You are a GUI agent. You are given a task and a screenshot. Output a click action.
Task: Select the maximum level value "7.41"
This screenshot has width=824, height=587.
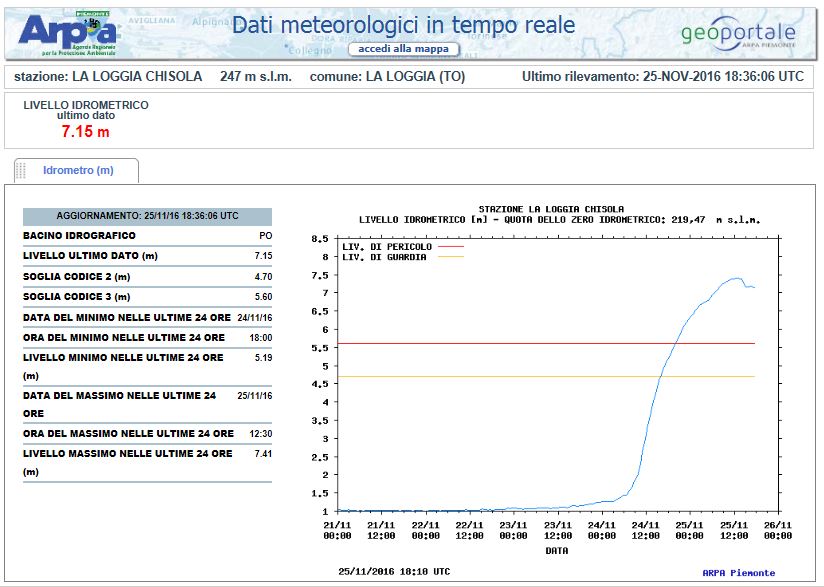tap(263, 454)
